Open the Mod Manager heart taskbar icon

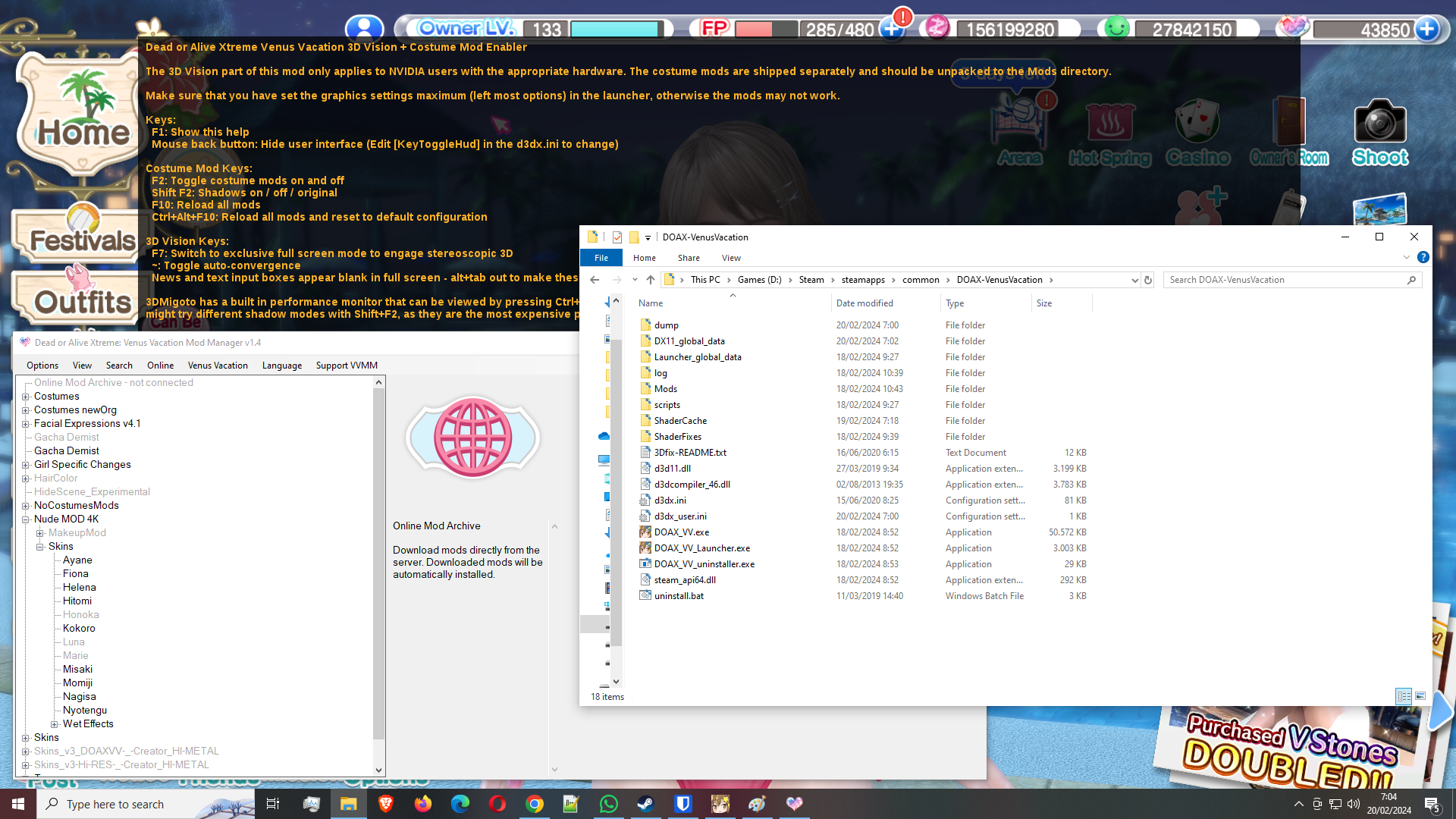(794, 804)
